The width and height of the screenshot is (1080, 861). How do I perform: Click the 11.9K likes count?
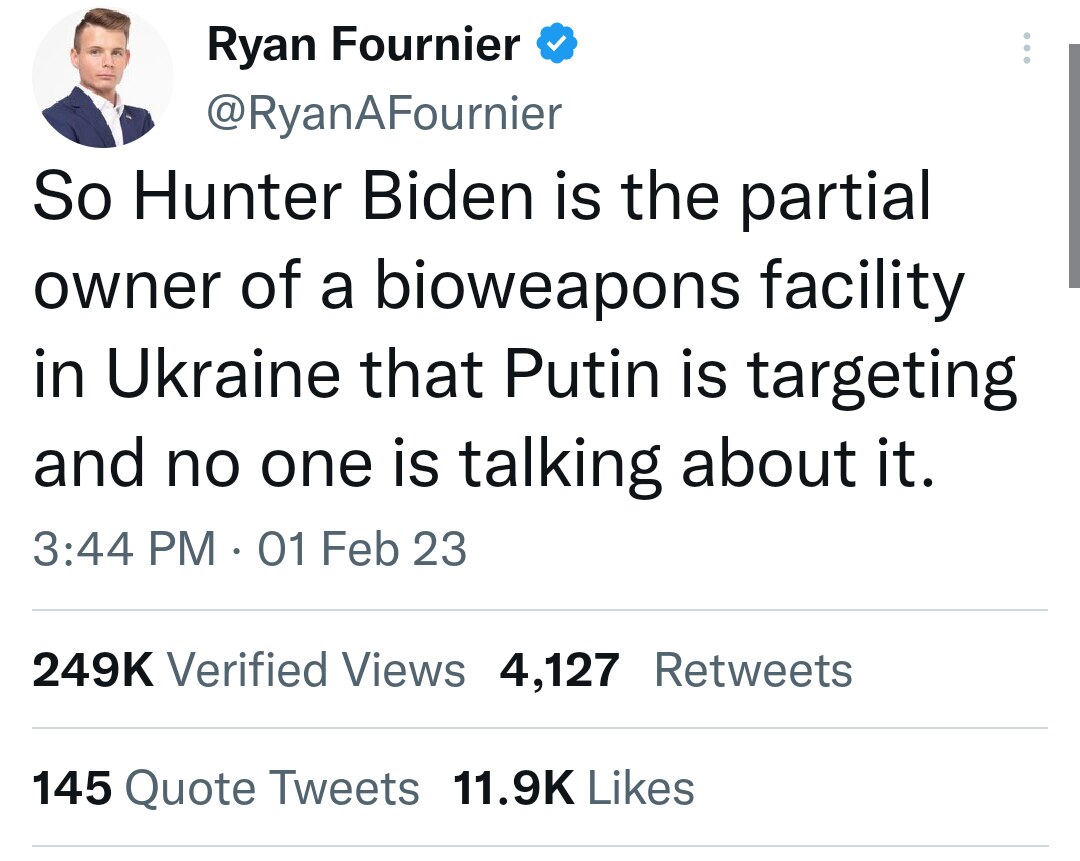[514, 789]
